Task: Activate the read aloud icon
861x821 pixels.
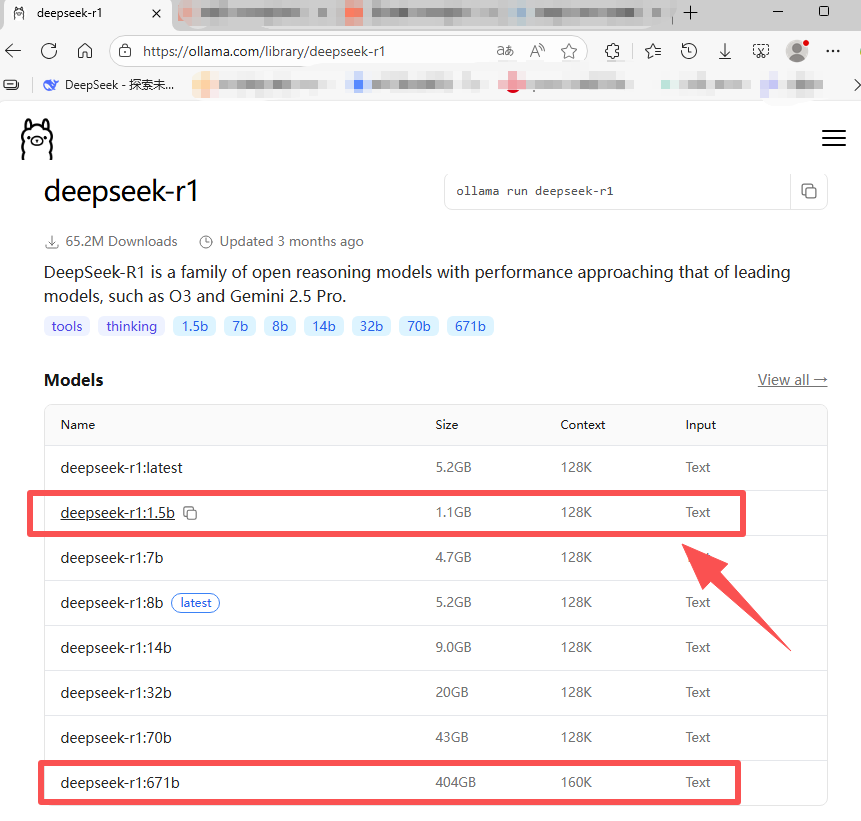Action: tap(537, 51)
